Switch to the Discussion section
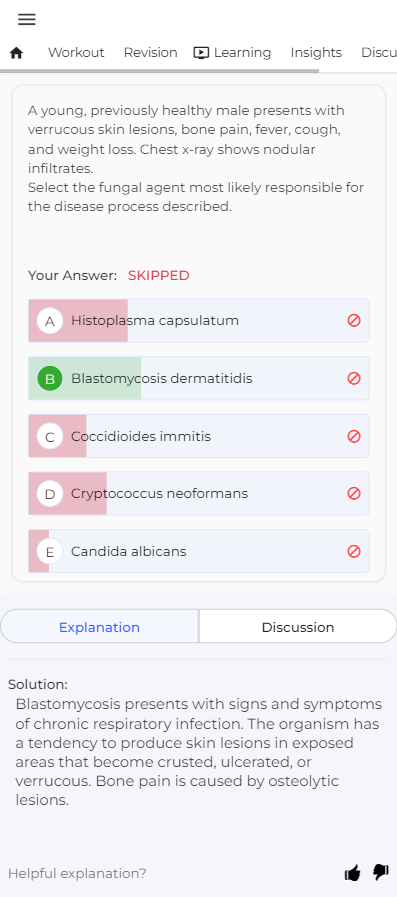 tap(297, 627)
